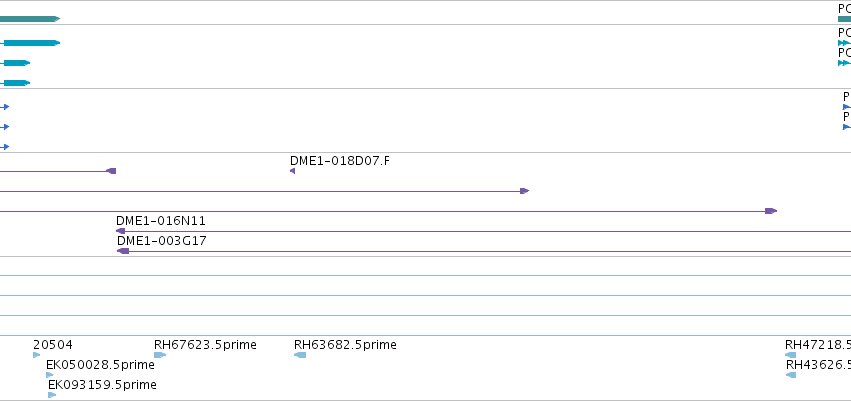851x401 pixels.
Task: Select the DME1-016N11 clone arrowhead
Action: (x=120, y=231)
